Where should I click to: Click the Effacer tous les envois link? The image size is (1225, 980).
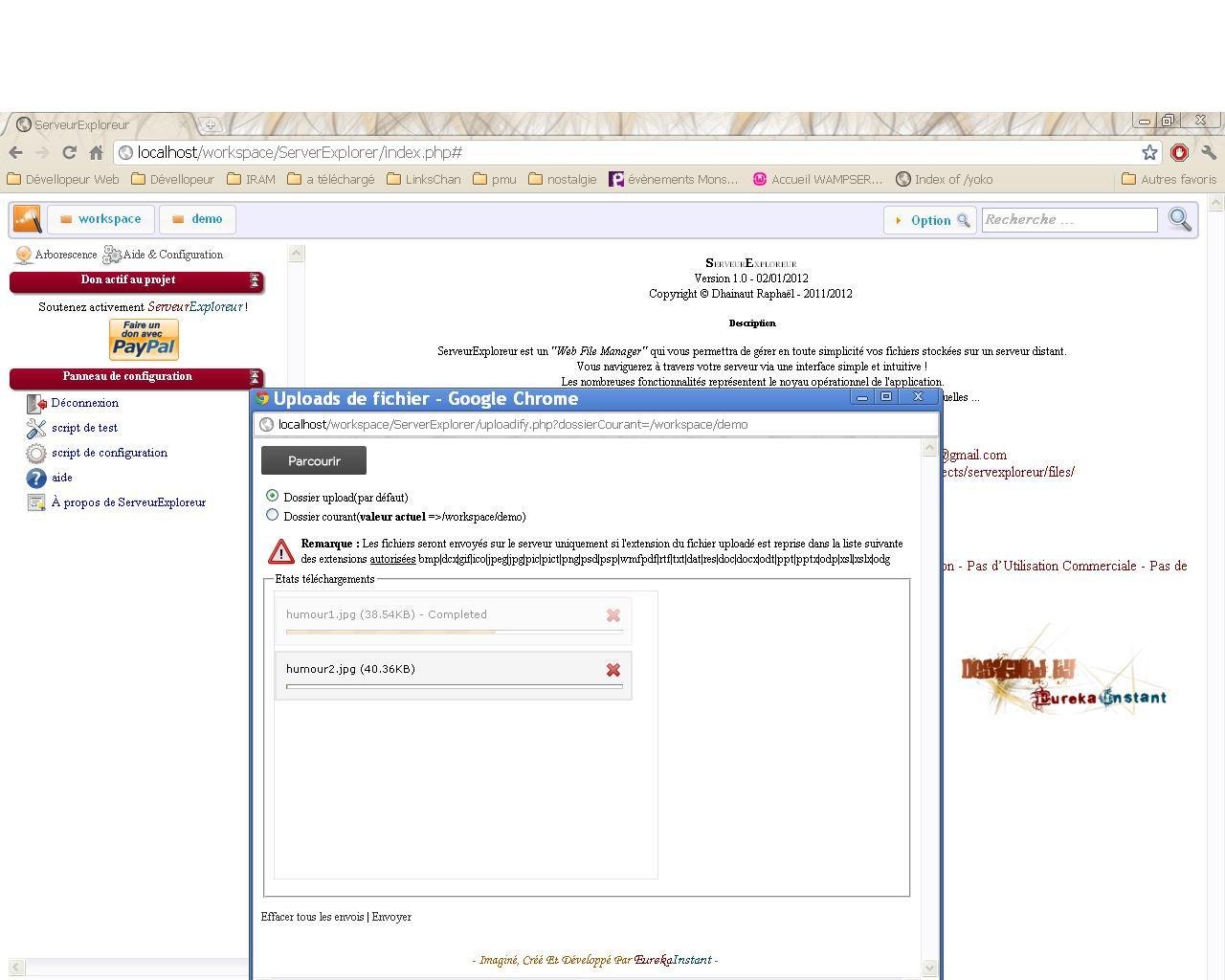(x=311, y=916)
